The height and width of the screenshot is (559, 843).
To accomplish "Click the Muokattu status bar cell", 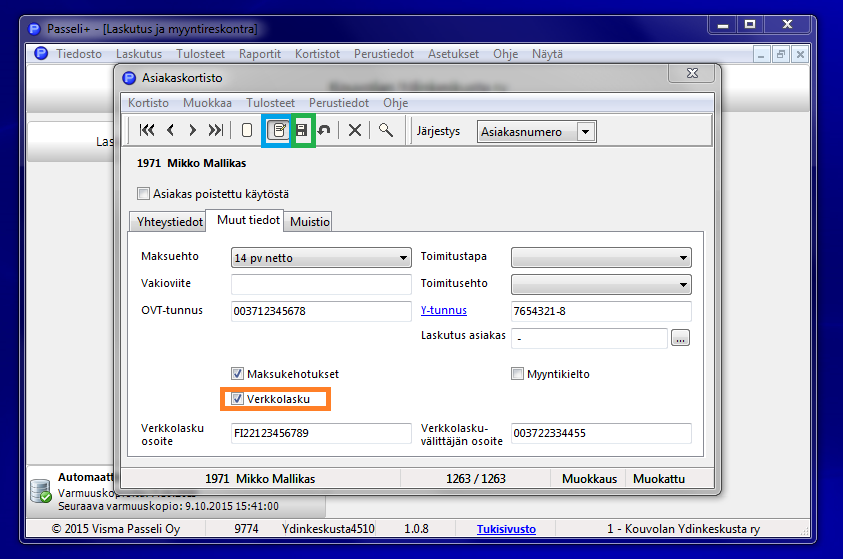I will coord(659,478).
